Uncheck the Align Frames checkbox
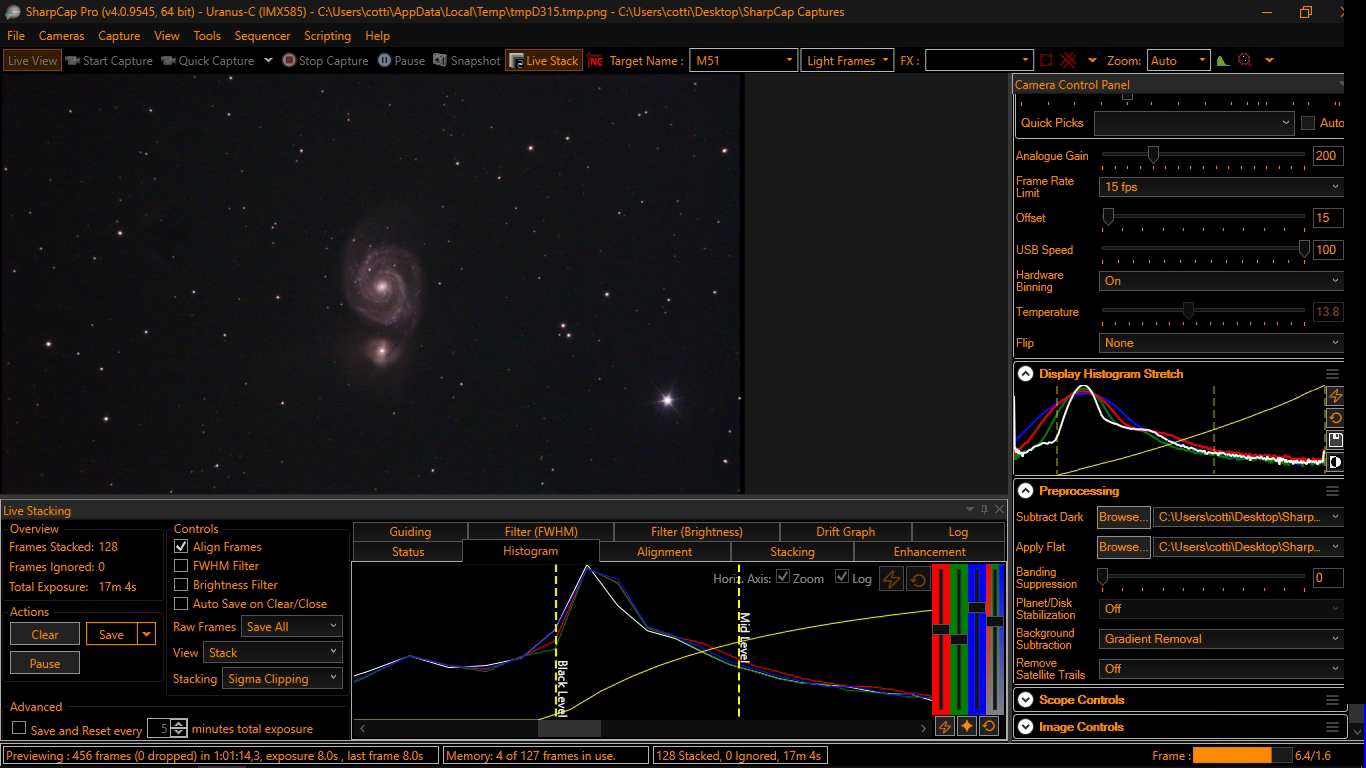This screenshot has width=1366, height=768. tap(181, 547)
